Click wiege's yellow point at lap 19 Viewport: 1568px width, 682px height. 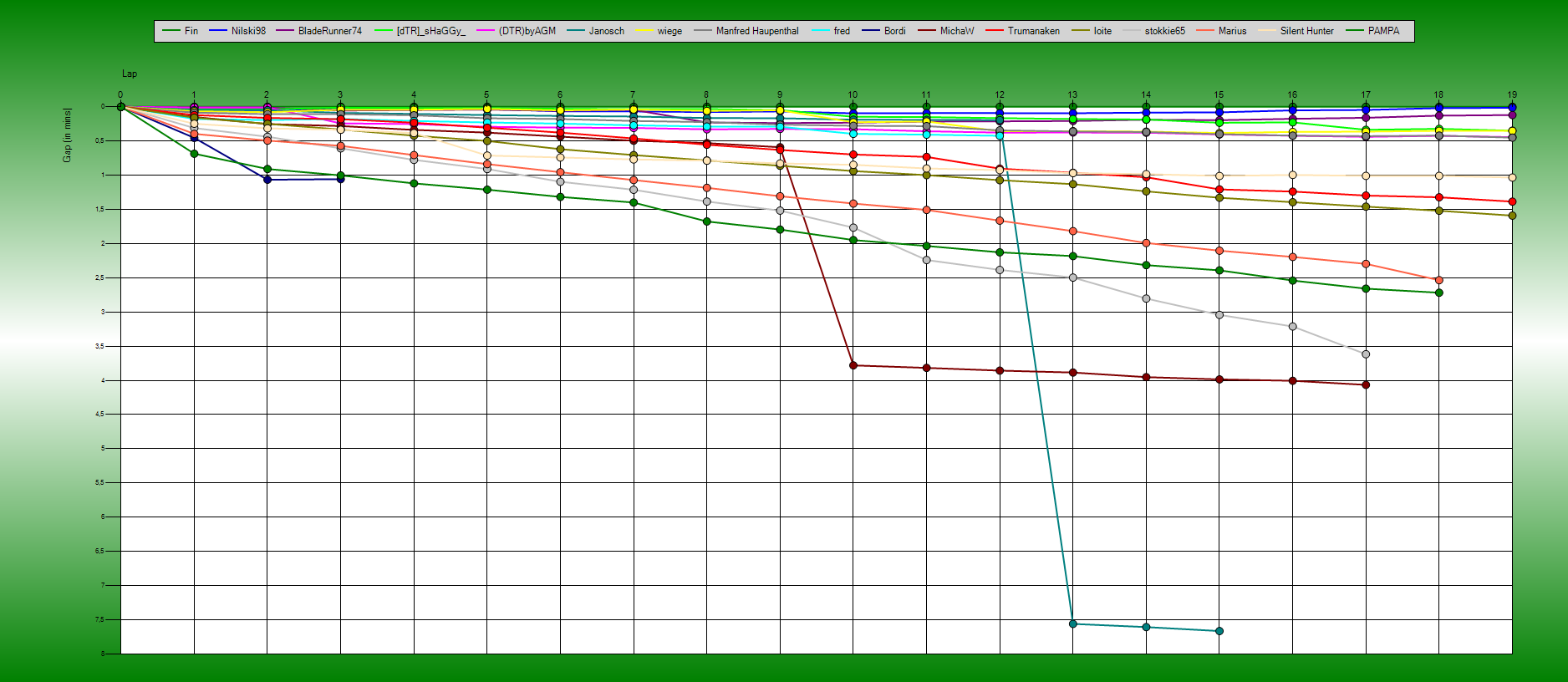pyautogui.click(x=1512, y=131)
